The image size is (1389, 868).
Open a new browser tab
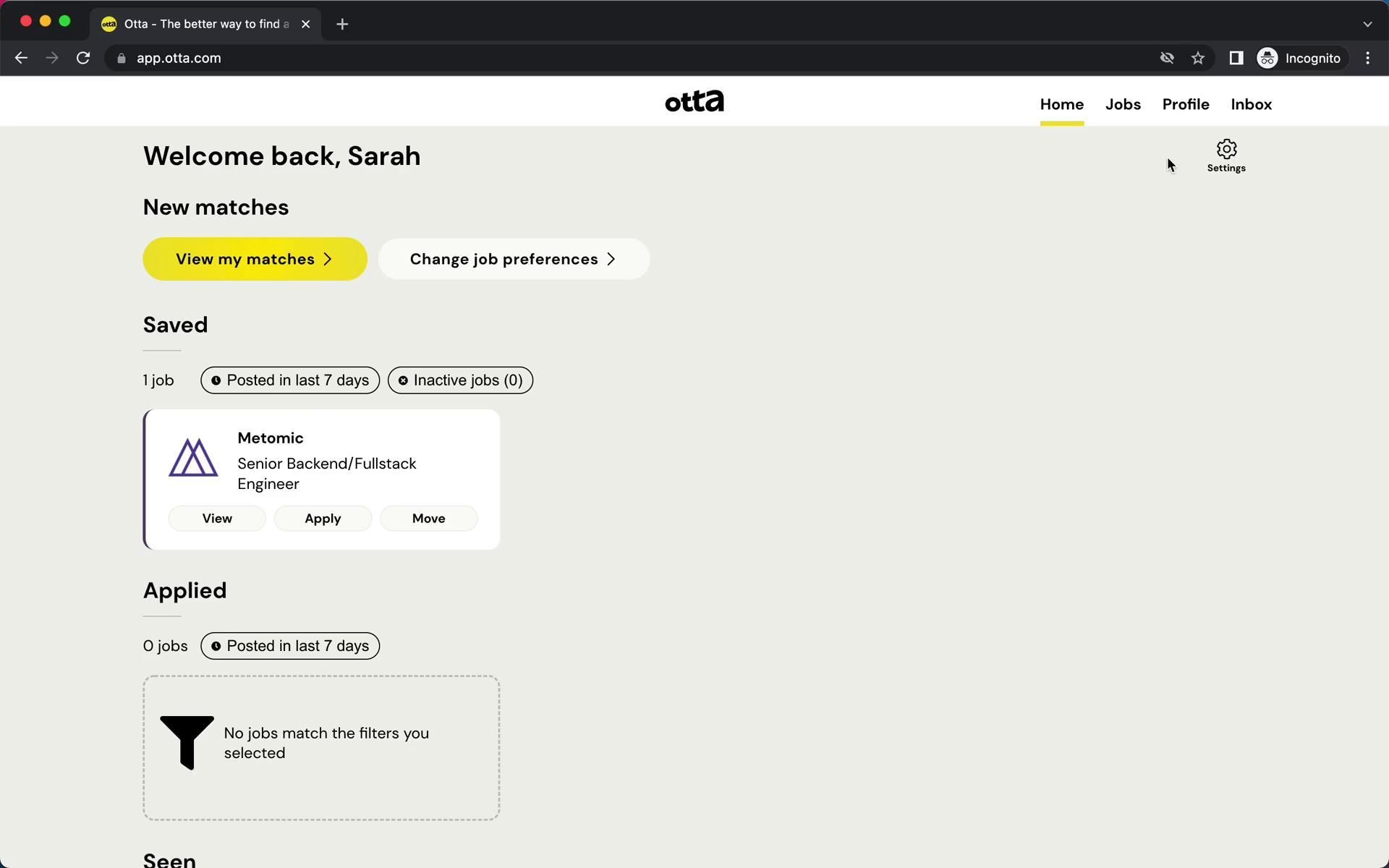[342, 24]
